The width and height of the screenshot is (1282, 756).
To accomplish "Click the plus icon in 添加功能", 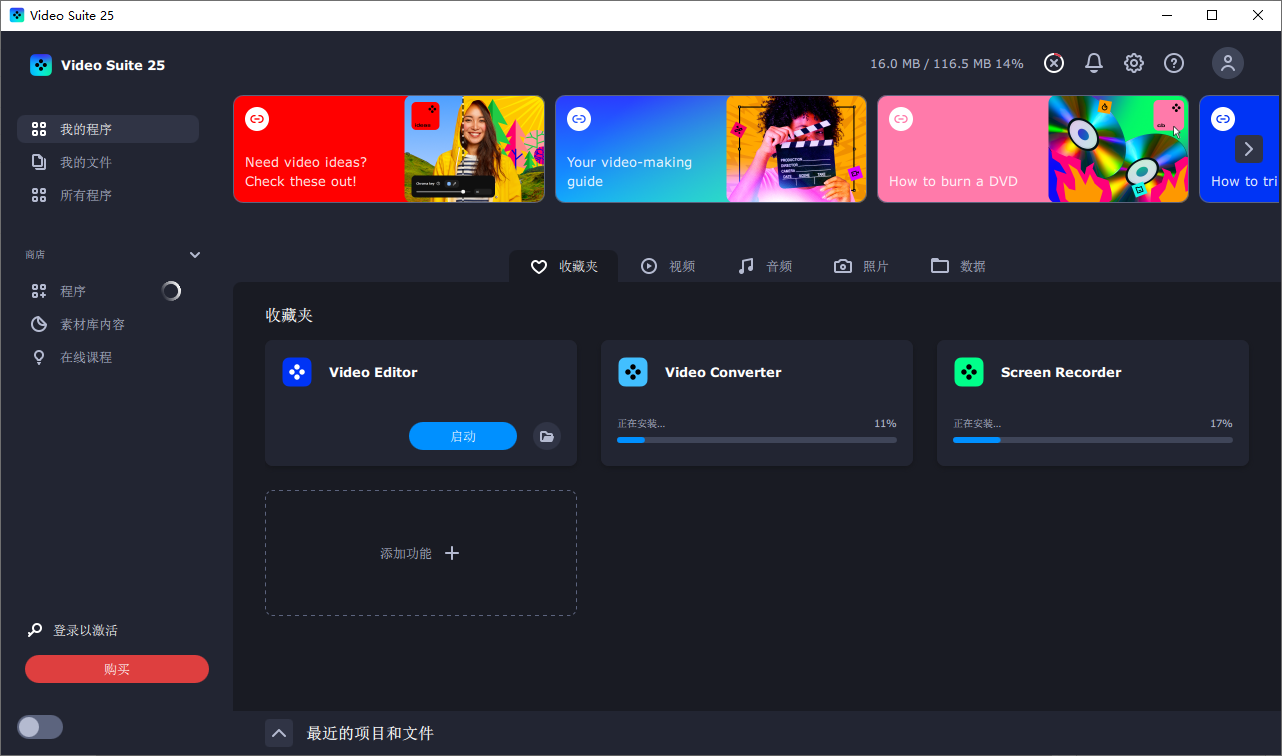I will pos(452,553).
